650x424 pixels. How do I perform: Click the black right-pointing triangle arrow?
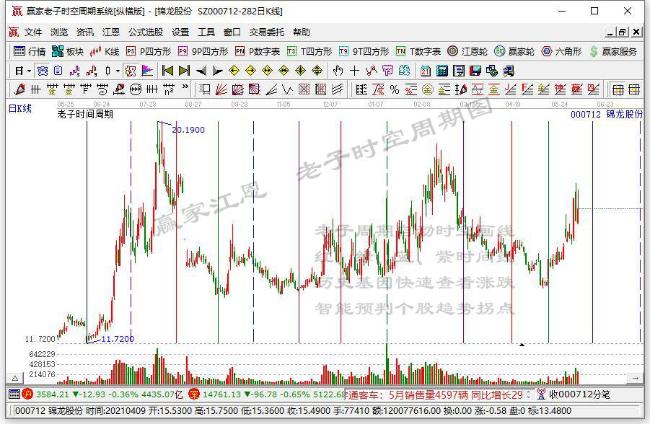(x=218, y=71)
